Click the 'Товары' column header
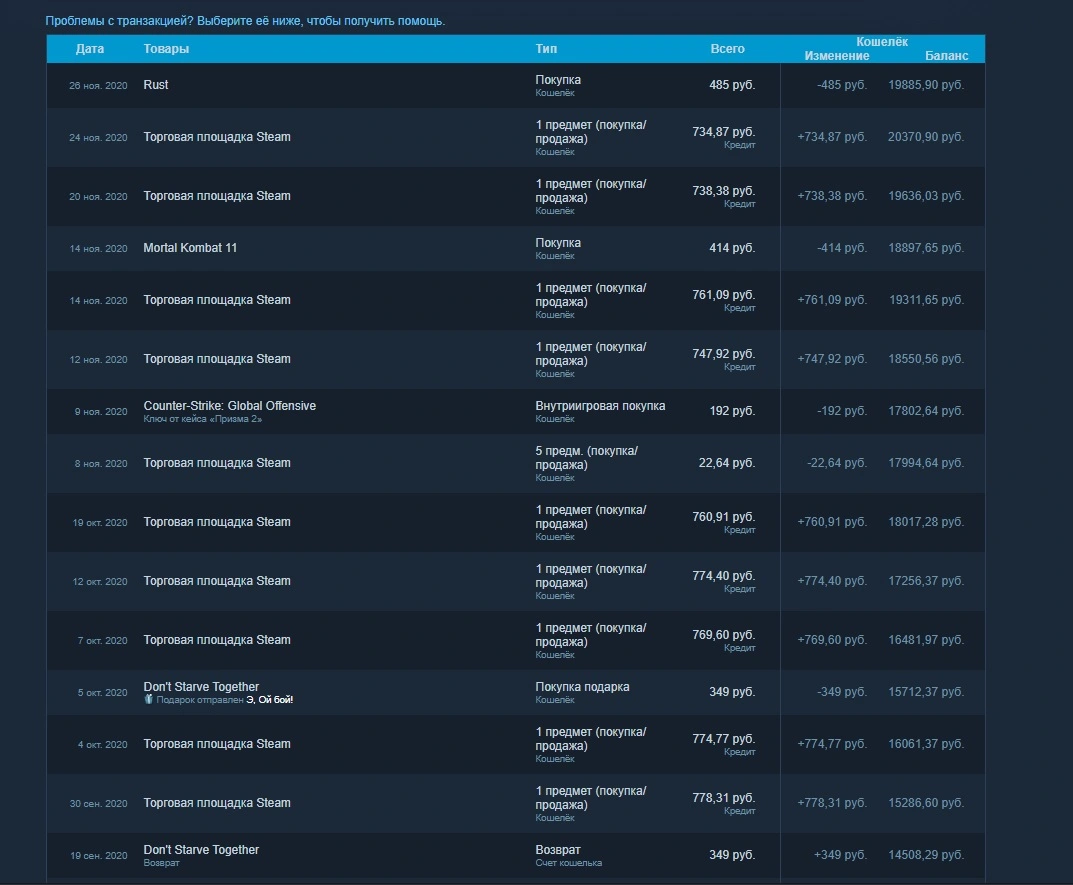Viewport: 1073px width, 885px height. [x=166, y=49]
